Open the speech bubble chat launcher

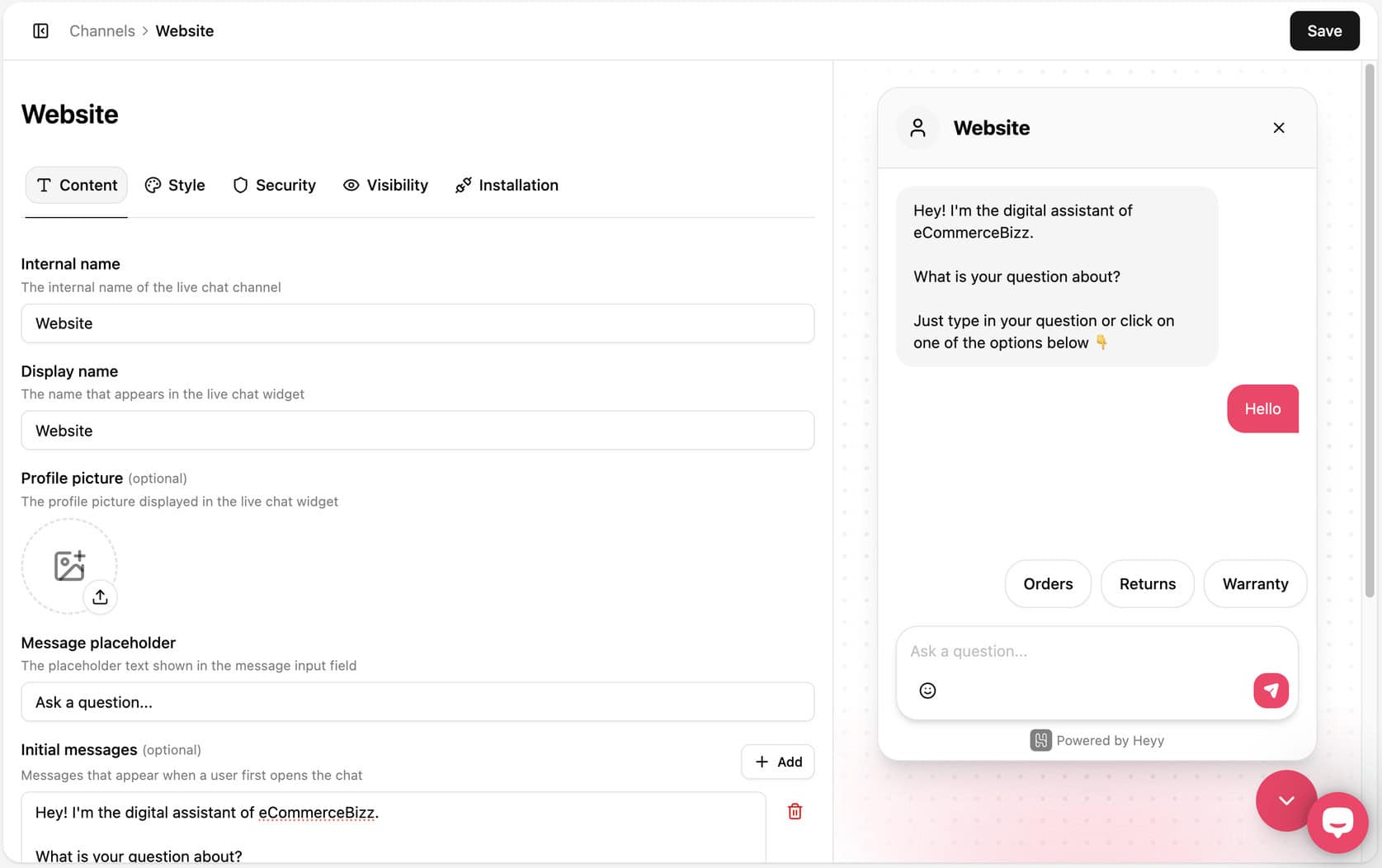coord(1337,822)
